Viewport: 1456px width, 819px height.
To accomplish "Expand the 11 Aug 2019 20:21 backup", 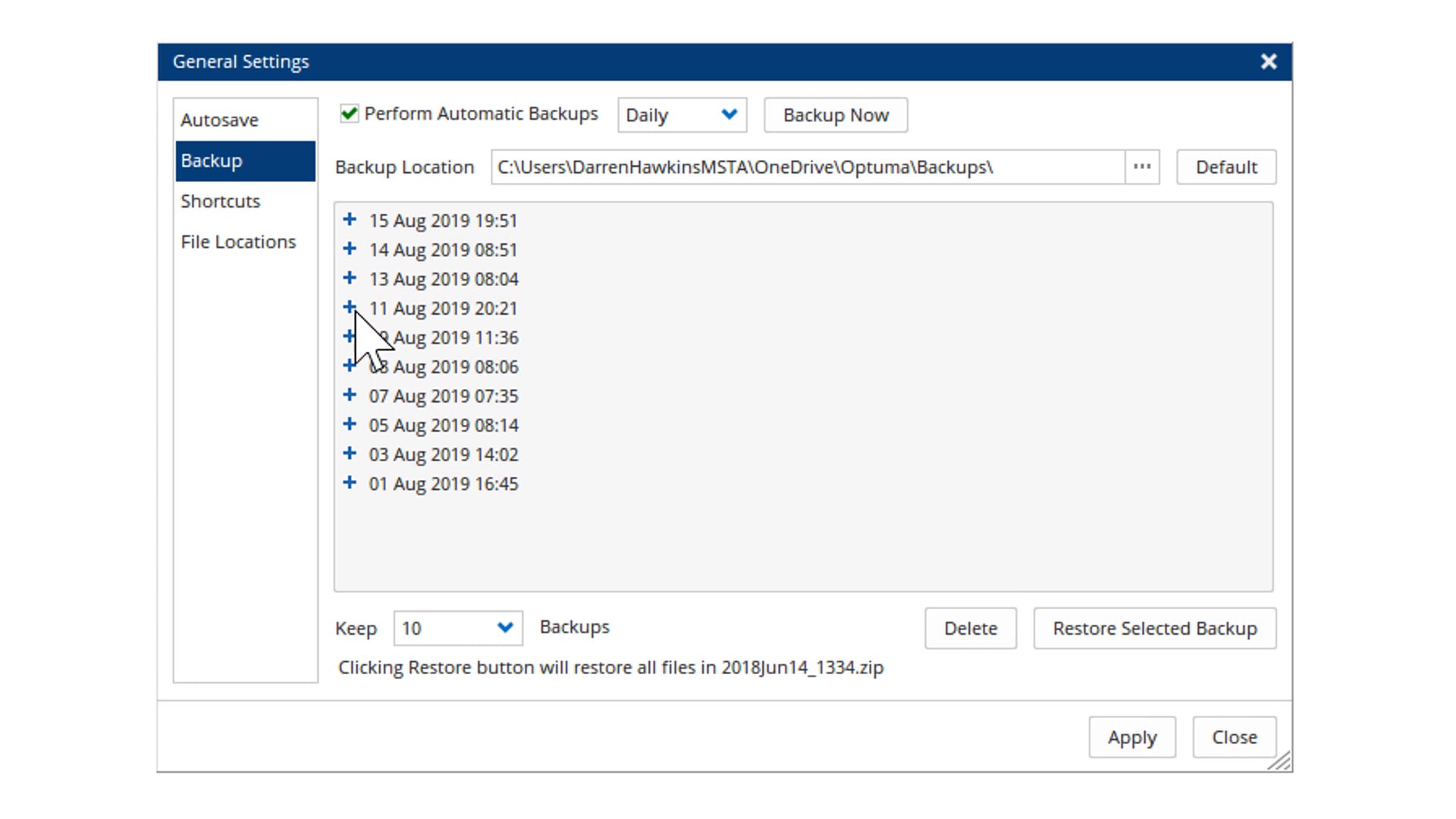I will (x=350, y=307).
